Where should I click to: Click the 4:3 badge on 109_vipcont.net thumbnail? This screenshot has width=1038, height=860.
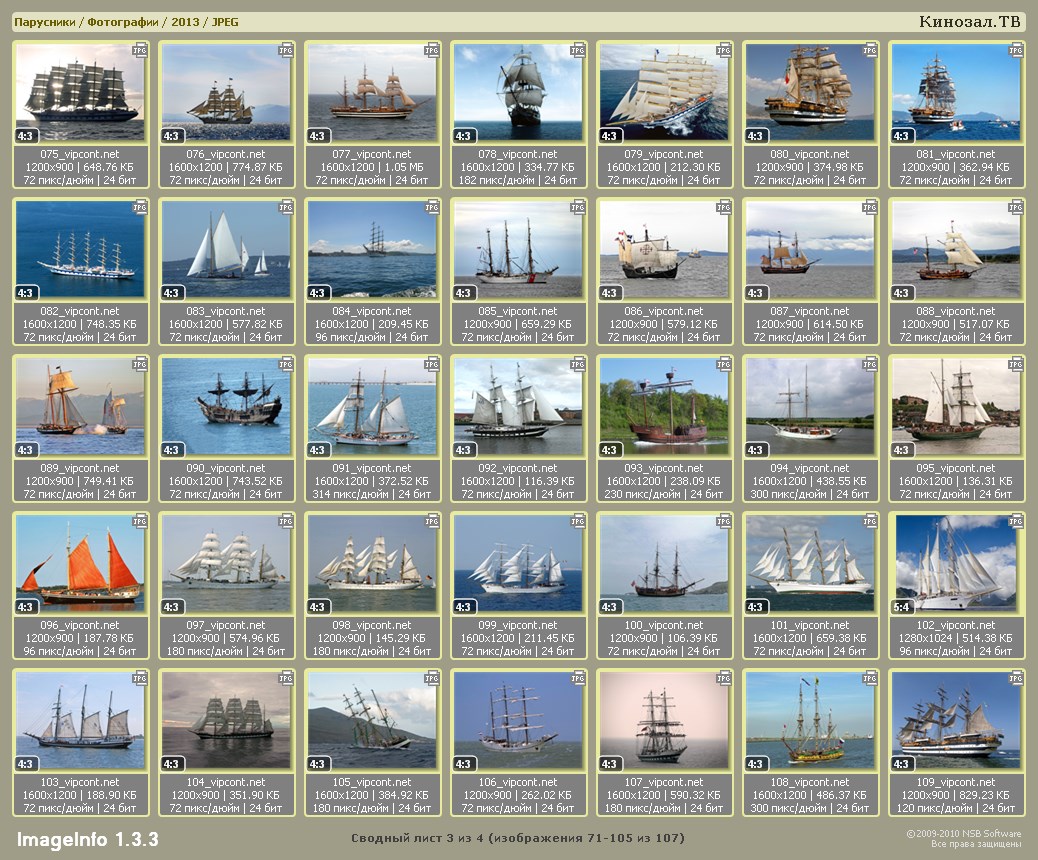[903, 763]
